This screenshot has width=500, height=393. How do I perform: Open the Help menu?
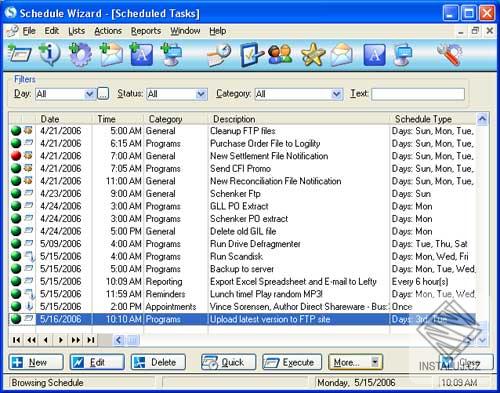pyautogui.click(x=217, y=31)
